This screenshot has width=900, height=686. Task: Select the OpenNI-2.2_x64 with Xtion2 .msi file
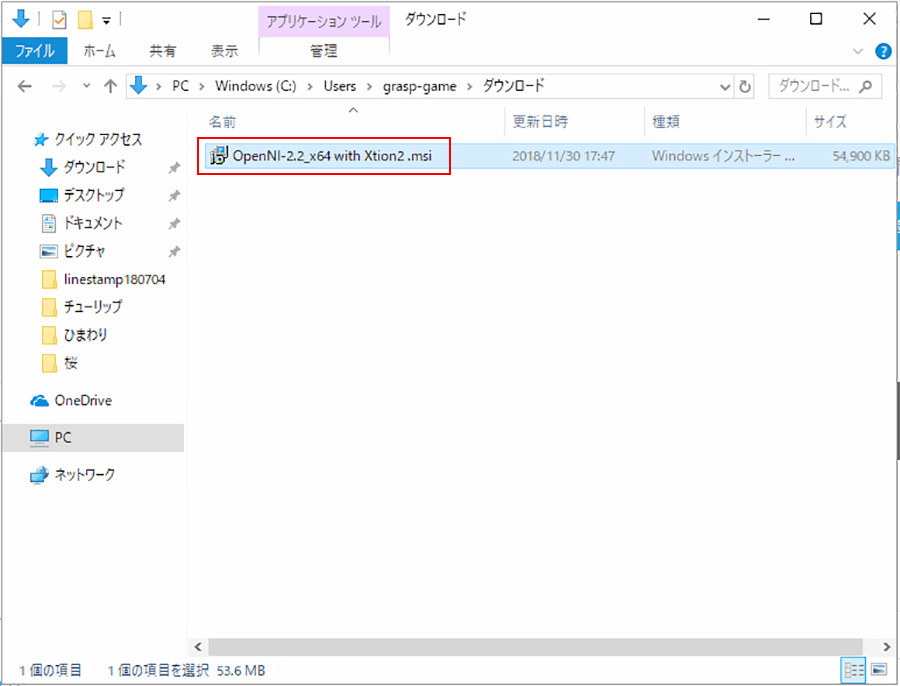[332, 156]
